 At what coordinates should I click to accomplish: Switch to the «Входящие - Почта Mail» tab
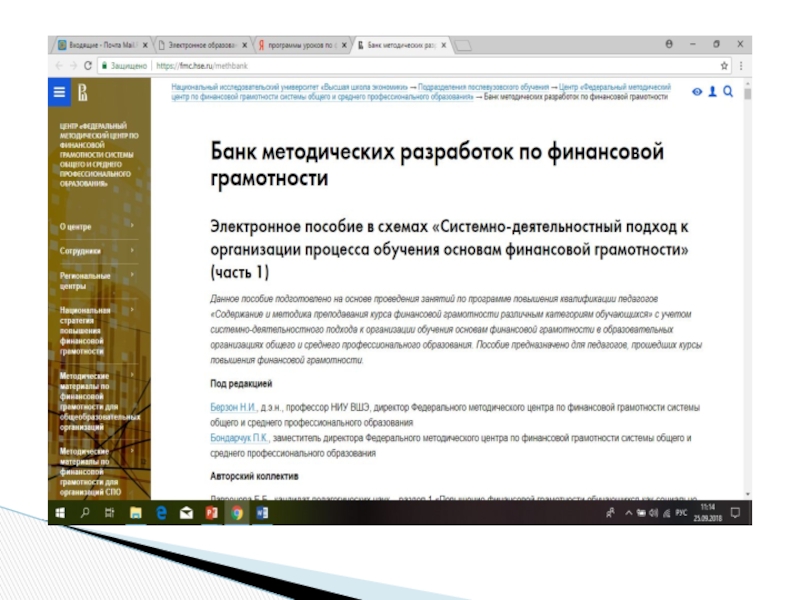[102, 45]
